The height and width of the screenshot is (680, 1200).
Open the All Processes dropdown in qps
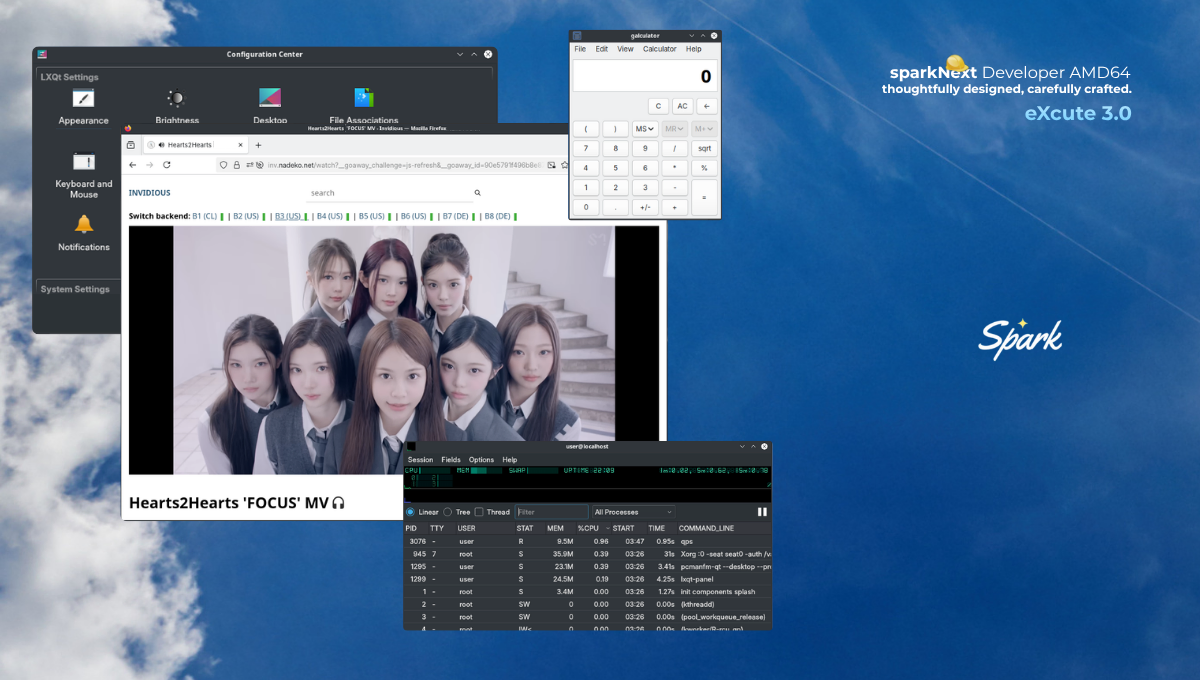pyautogui.click(x=633, y=512)
